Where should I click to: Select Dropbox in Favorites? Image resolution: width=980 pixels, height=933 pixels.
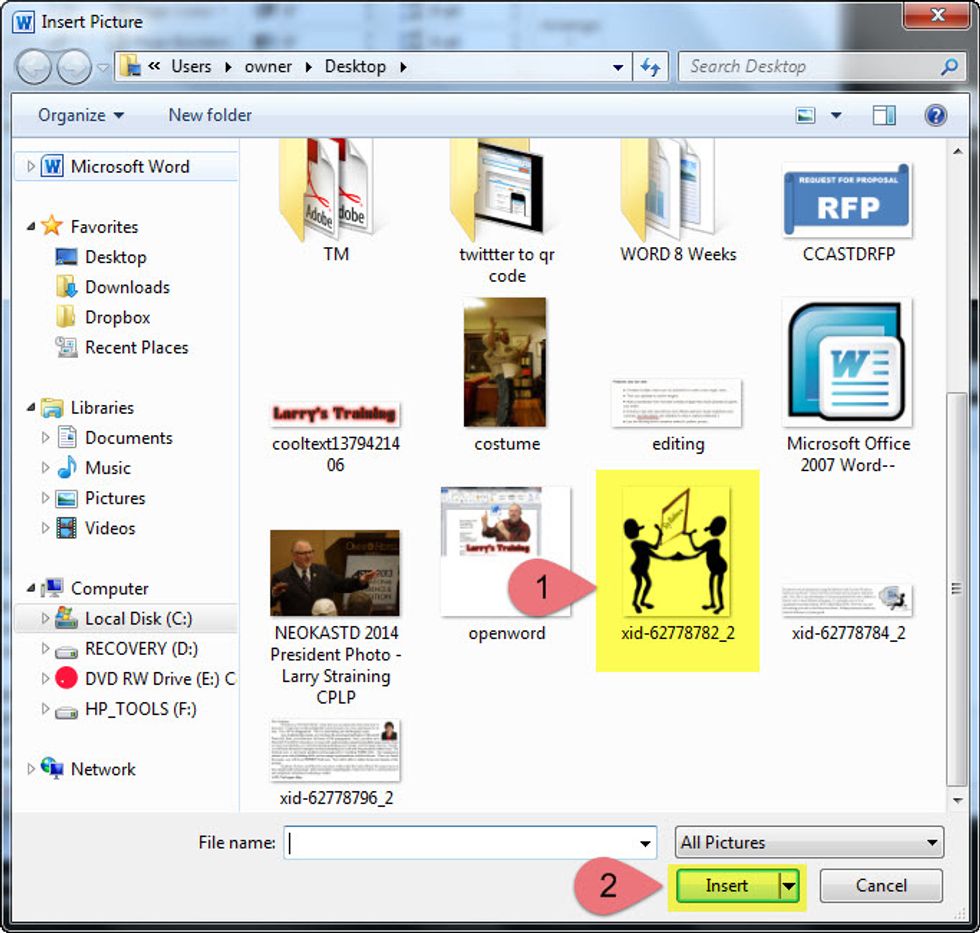117,317
